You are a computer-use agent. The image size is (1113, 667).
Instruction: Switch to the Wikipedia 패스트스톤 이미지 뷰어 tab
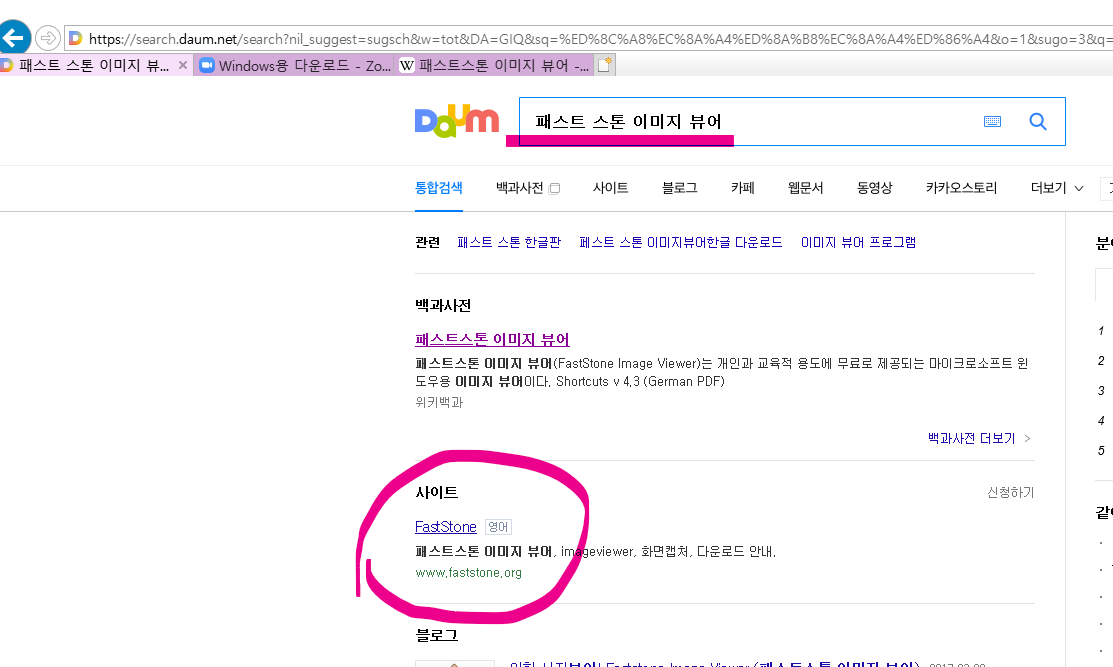pos(495,66)
